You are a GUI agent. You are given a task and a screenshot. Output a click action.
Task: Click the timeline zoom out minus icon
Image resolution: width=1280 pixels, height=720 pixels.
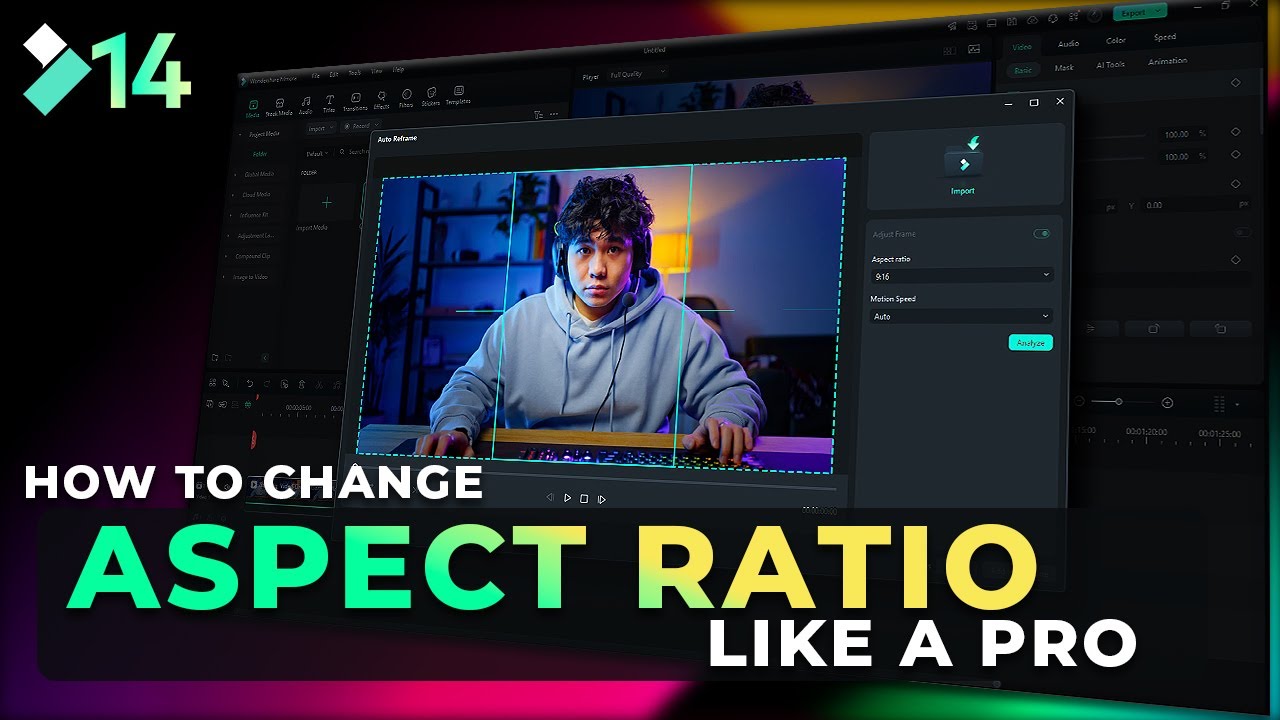pos(1079,401)
